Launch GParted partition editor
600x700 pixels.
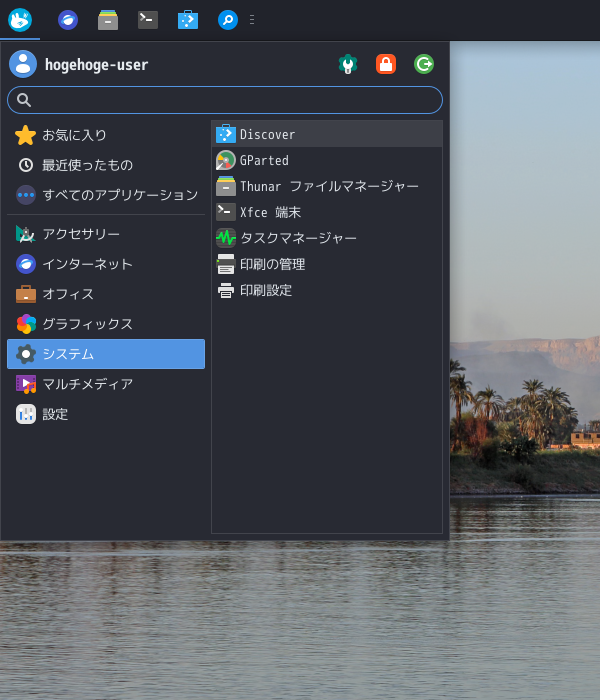click(327, 160)
